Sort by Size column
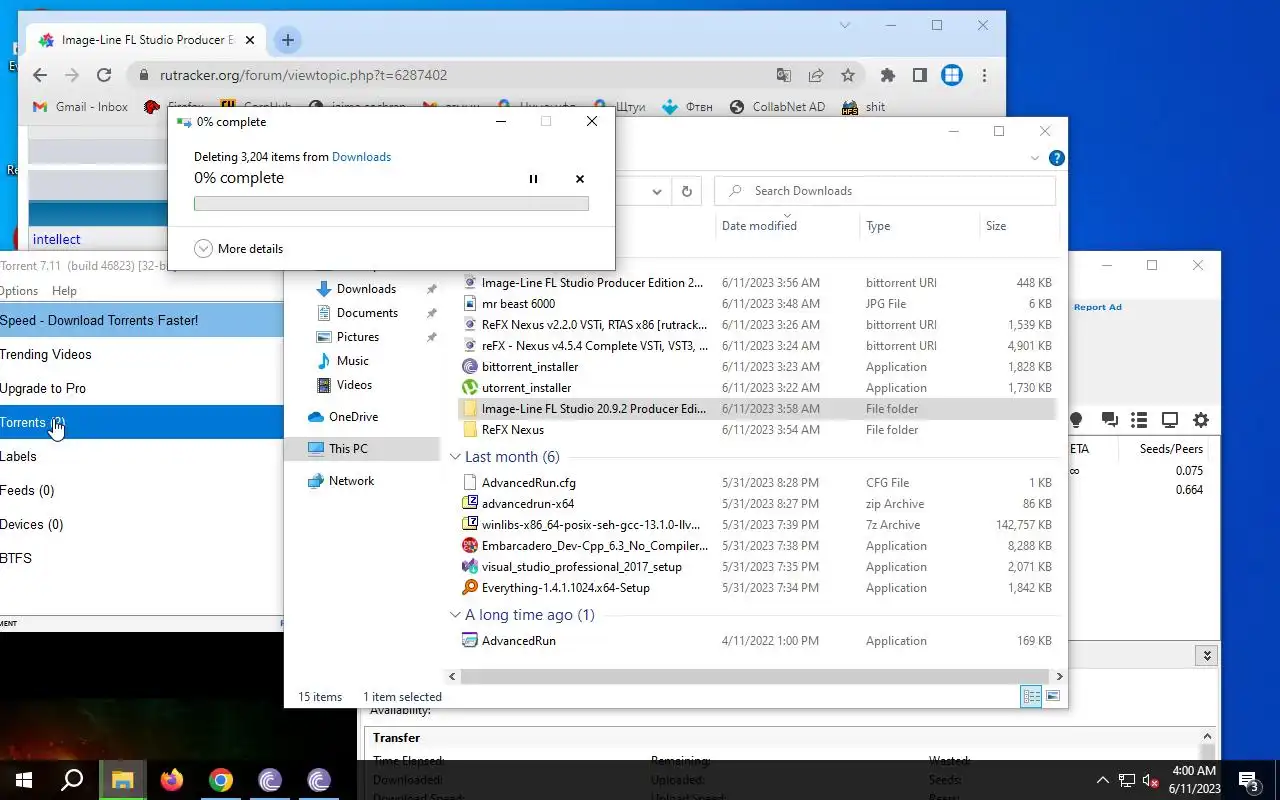This screenshot has height=800, width=1280. 996,226
